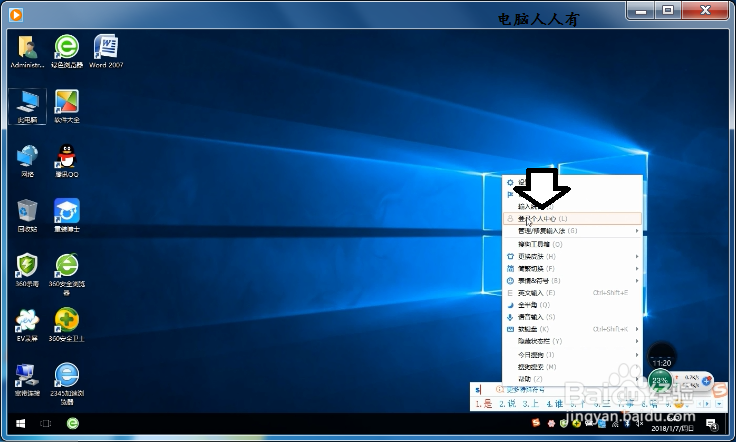Toggle 英文输入 (E) English input mode
The height and width of the screenshot is (442, 736).
pos(572,293)
